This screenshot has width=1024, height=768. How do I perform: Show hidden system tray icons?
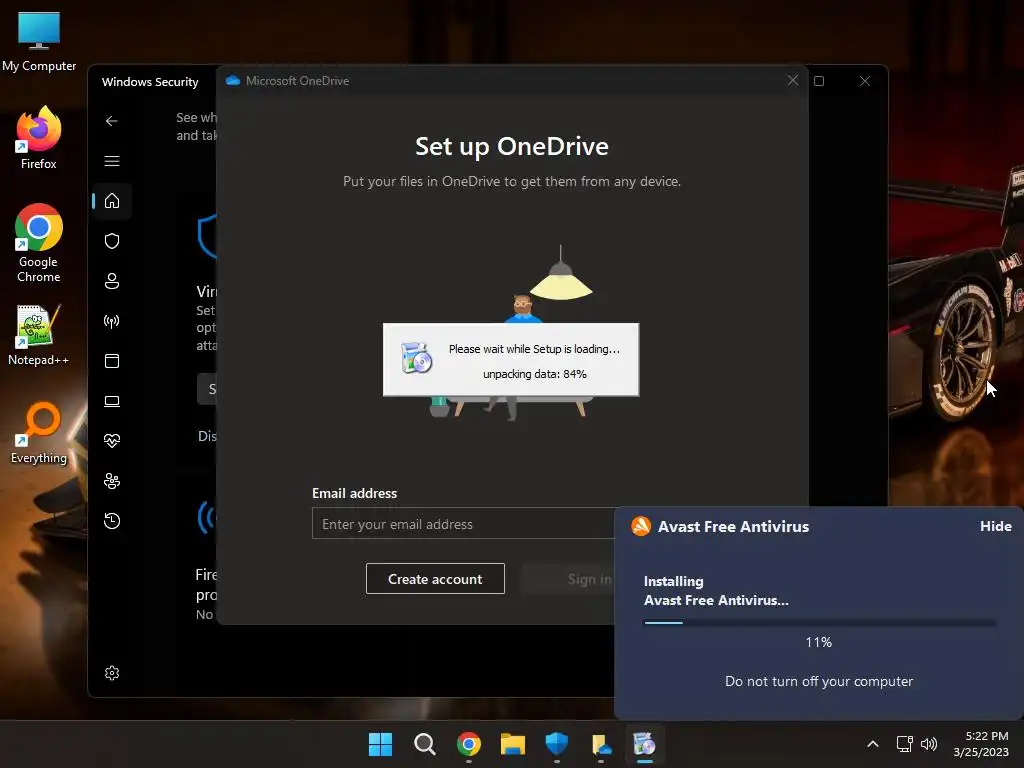(872, 744)
